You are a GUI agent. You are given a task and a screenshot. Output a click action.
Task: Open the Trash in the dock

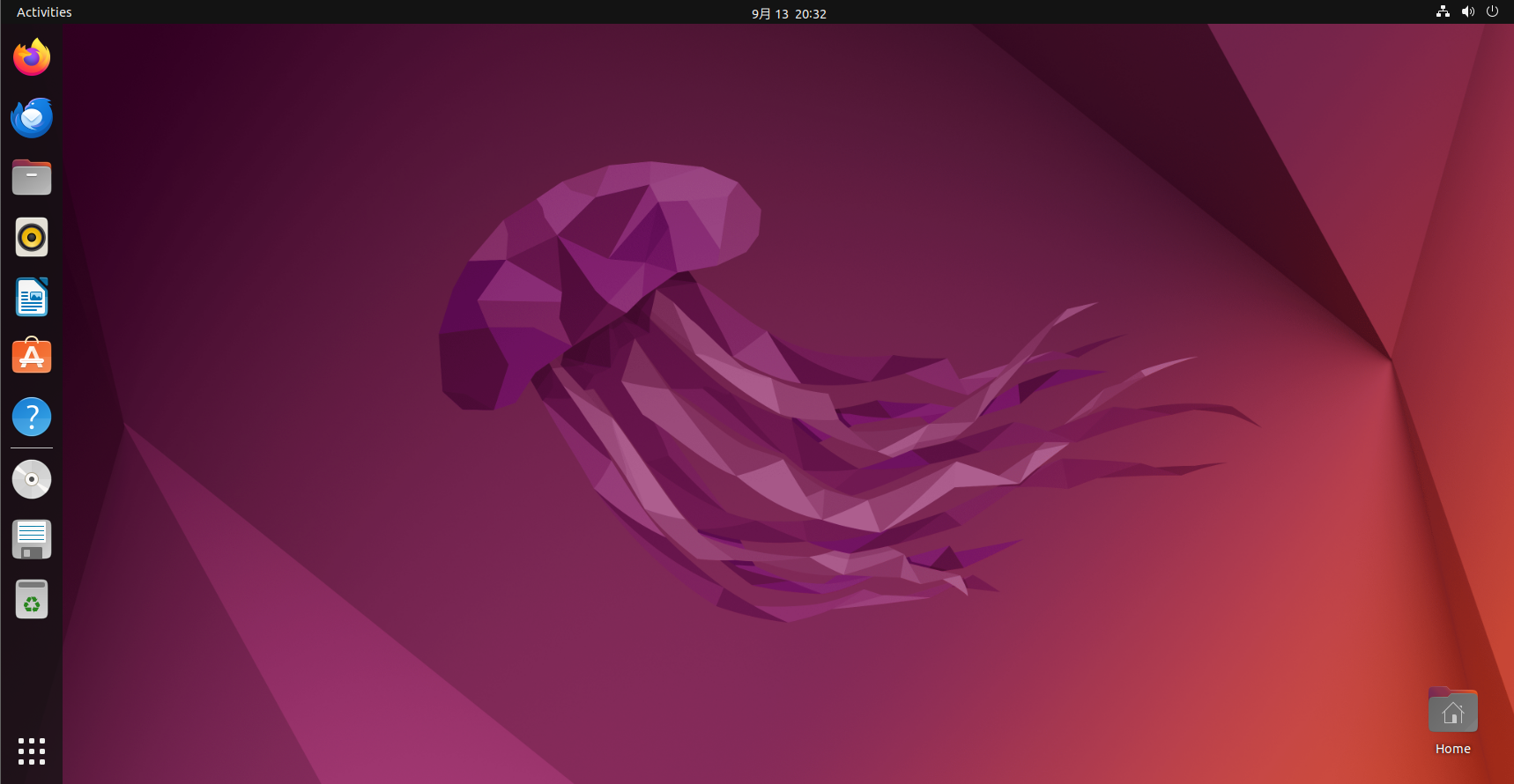[32, 599]
